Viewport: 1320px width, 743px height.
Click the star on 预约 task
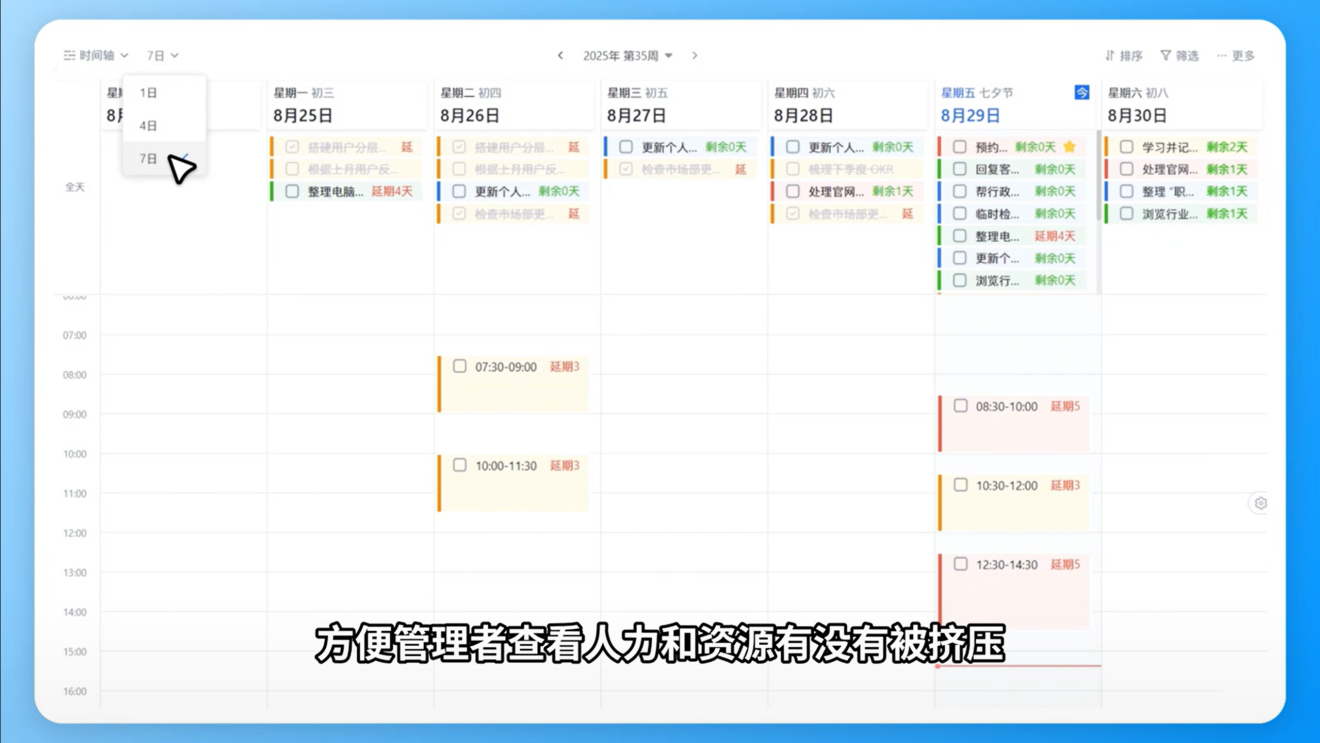(1070, 147)
